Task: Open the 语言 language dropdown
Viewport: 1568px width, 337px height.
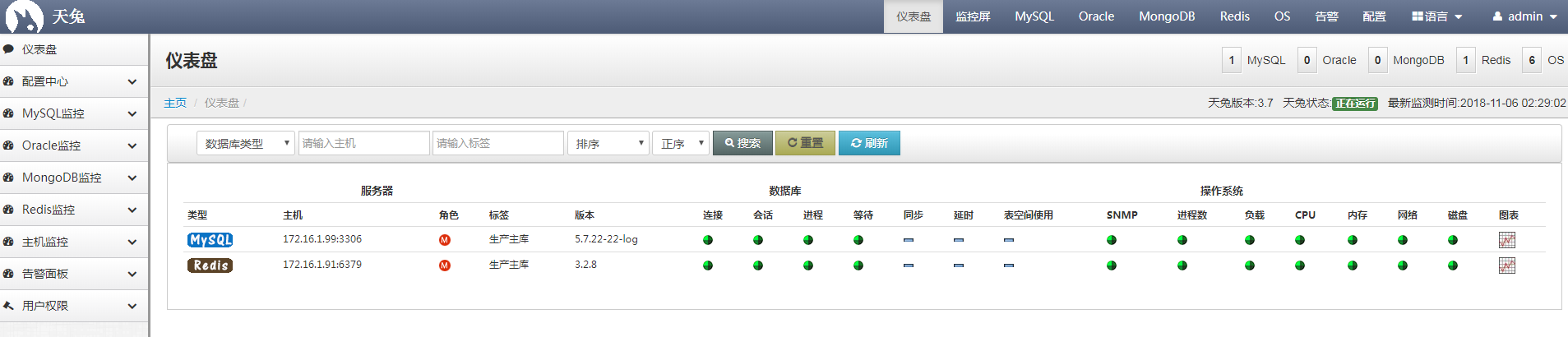Action: (1436, 16)
